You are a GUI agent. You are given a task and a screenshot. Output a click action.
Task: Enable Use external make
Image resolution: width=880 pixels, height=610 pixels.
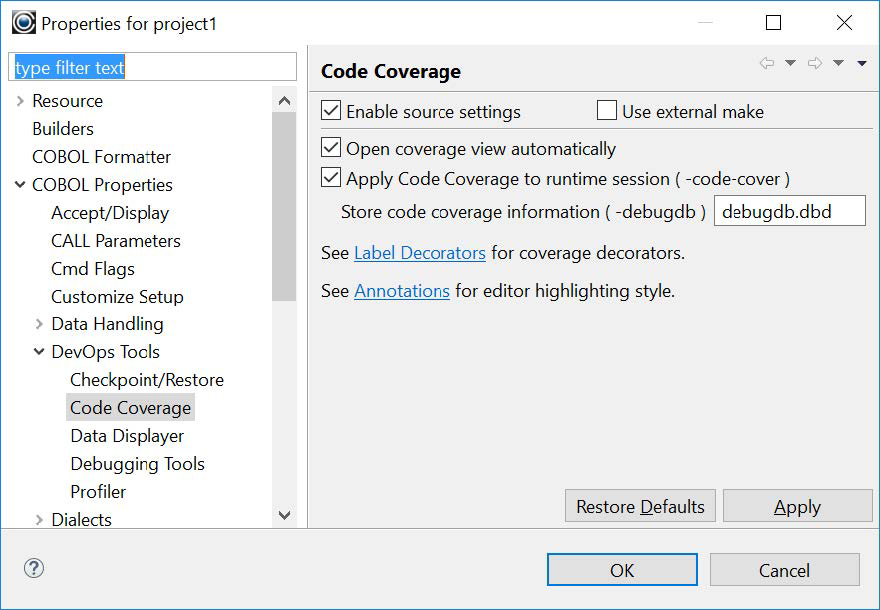tap(606, 111)
